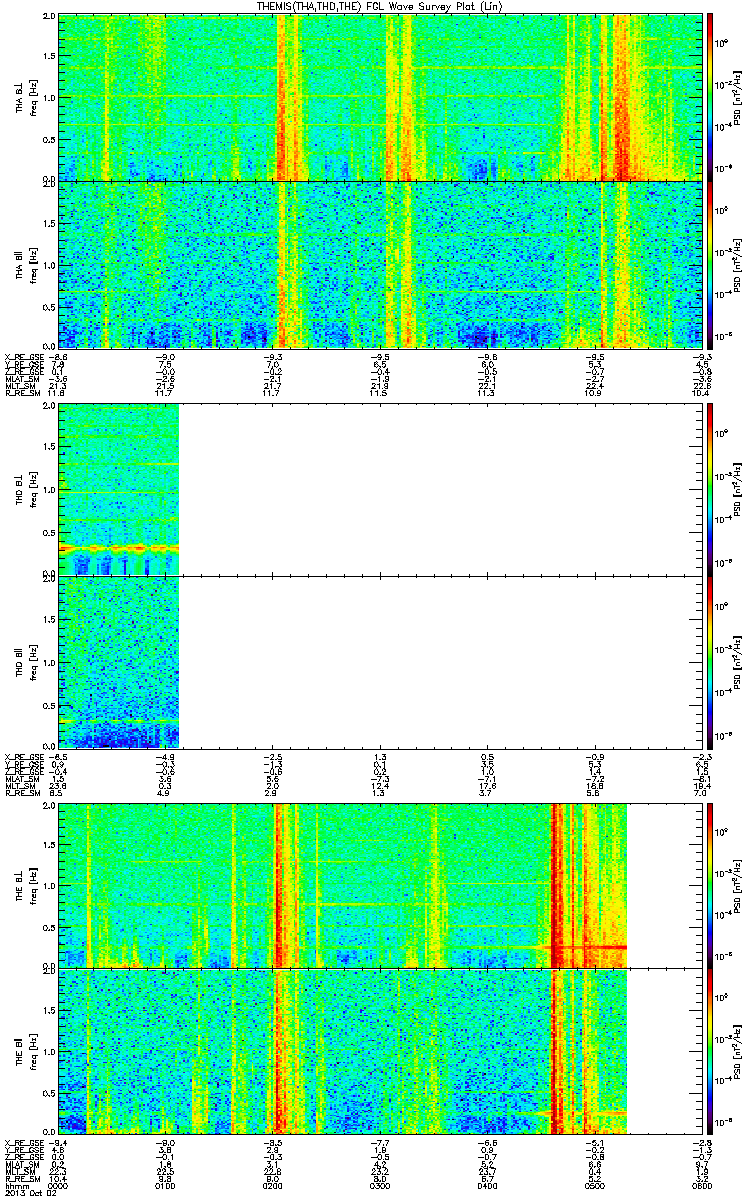
Task: Click the PSD color bar beside THD Bll panel
Action: click(x=710, y=659)
